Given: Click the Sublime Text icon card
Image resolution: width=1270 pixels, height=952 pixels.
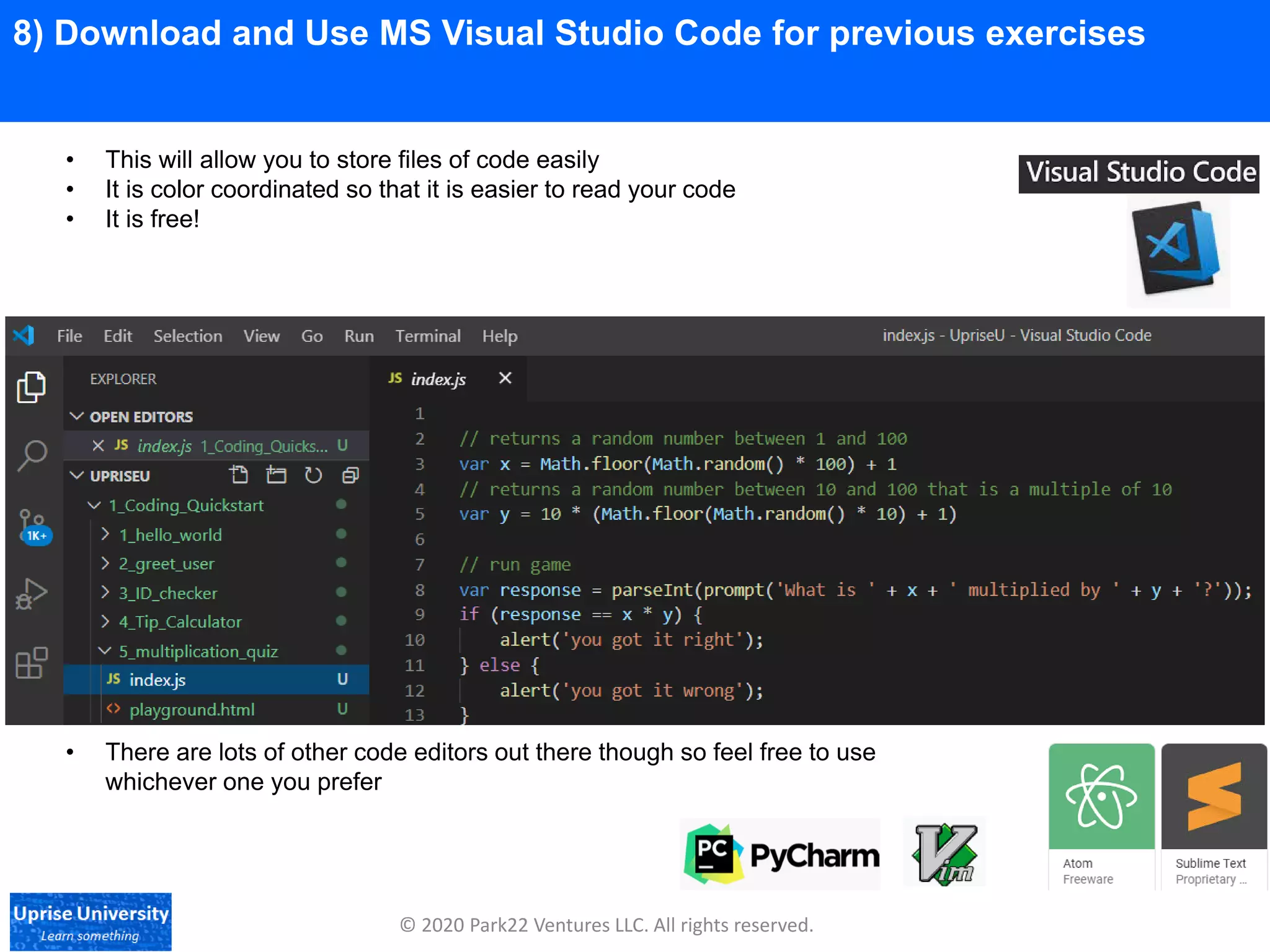Looking at the screenshot, I should 1214,817.
